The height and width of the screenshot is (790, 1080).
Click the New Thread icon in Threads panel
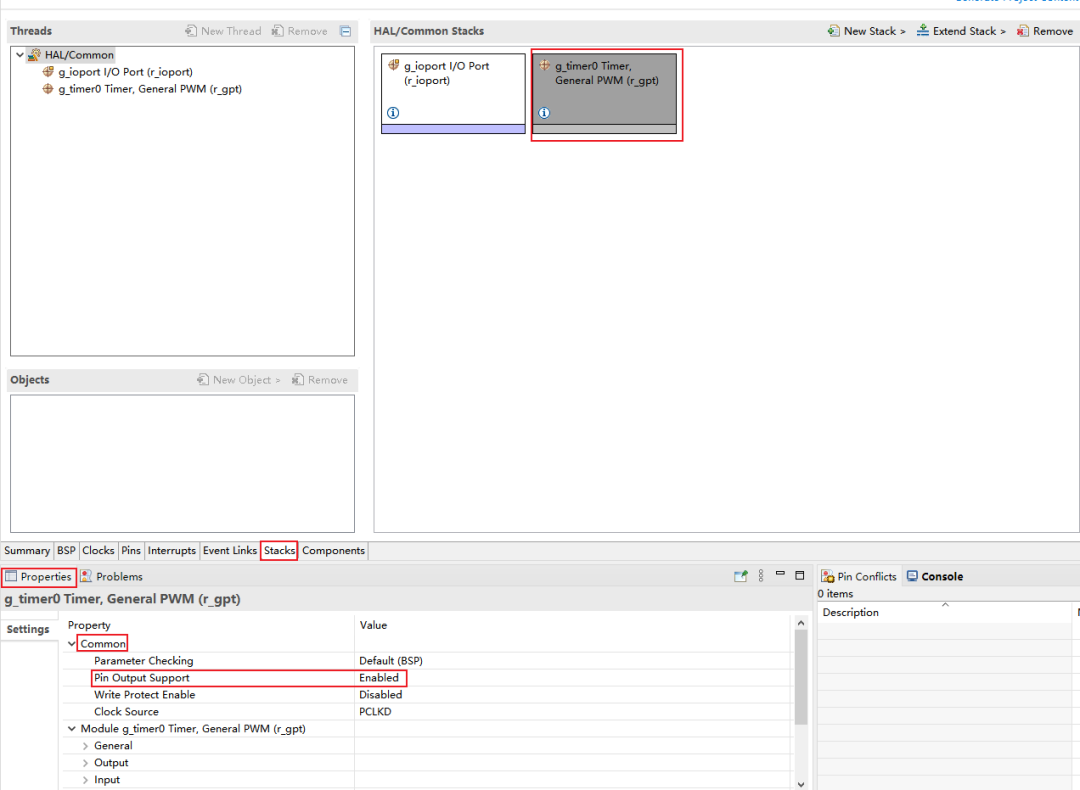coord(191,31)
